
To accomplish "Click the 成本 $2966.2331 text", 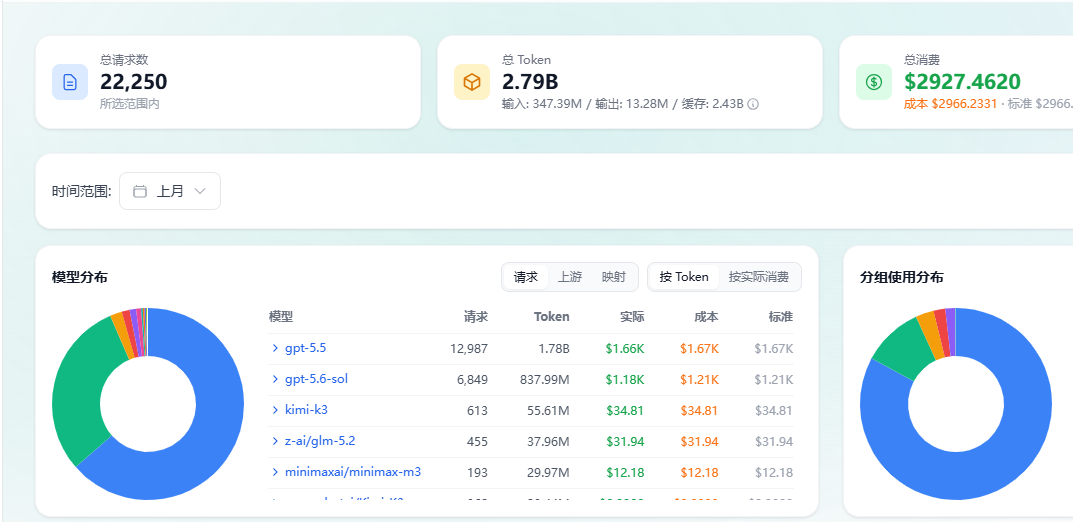I will (951, 105).
